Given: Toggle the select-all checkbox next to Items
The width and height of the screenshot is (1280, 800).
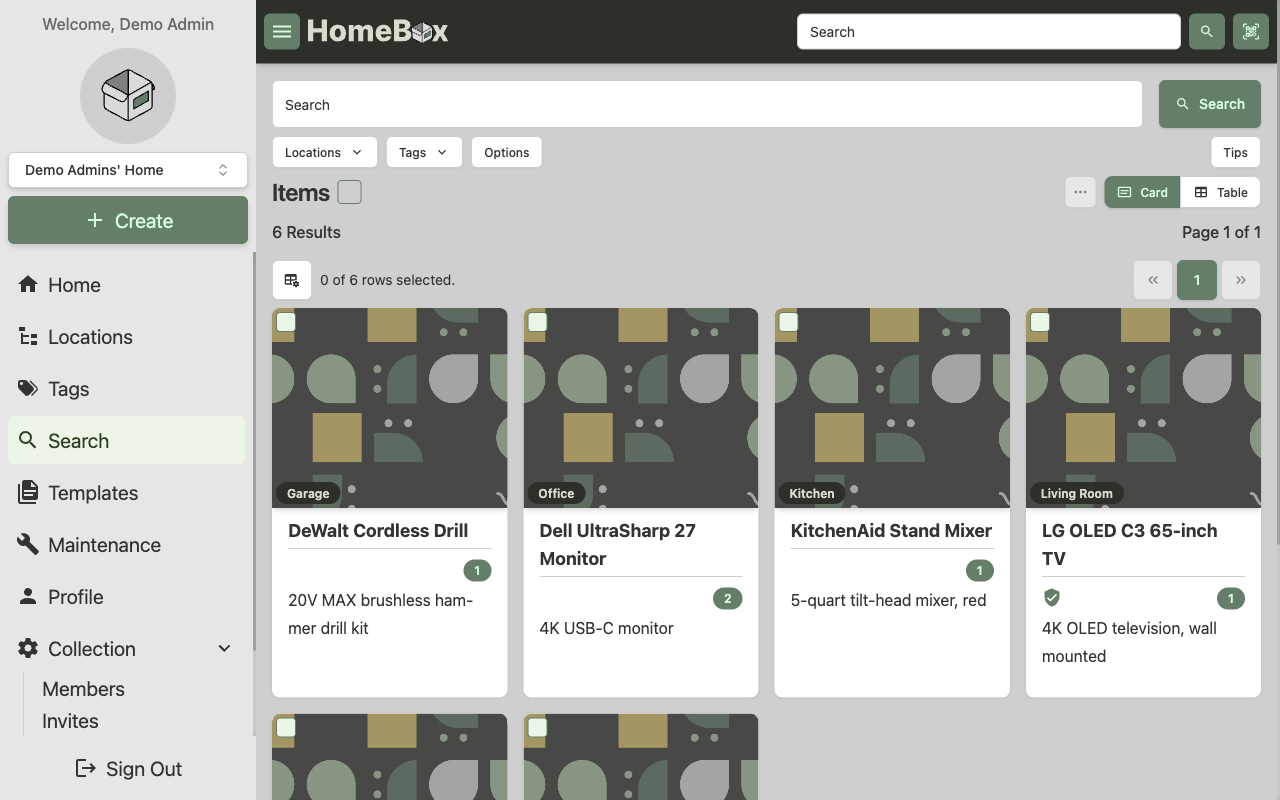Looking at the screenshot, I should pyautogui.click(x=349, y=192).
